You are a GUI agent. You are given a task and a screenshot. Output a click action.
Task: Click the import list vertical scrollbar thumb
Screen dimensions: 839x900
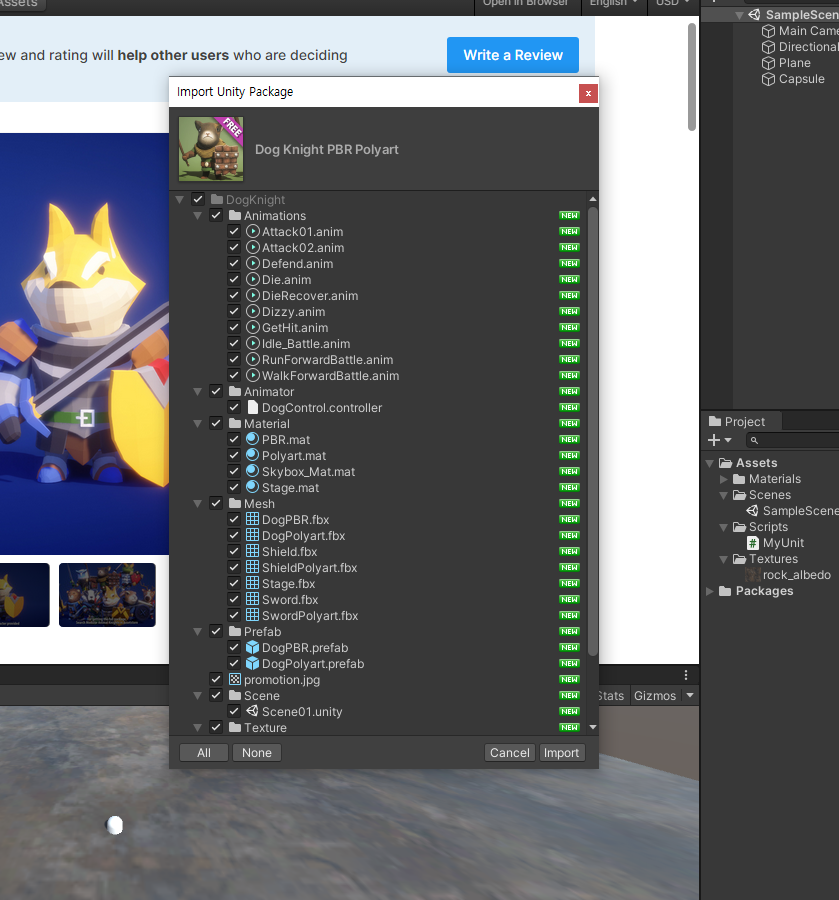[593, 432]
